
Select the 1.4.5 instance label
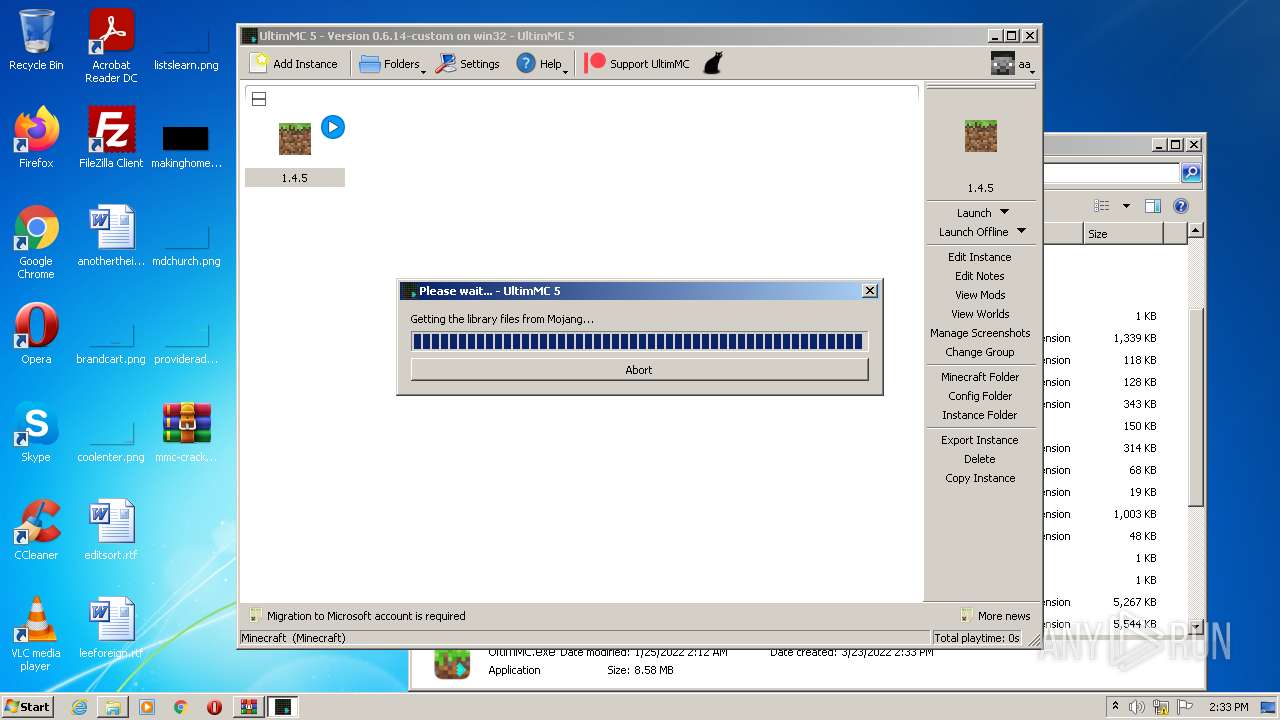[x=294, y=178]
